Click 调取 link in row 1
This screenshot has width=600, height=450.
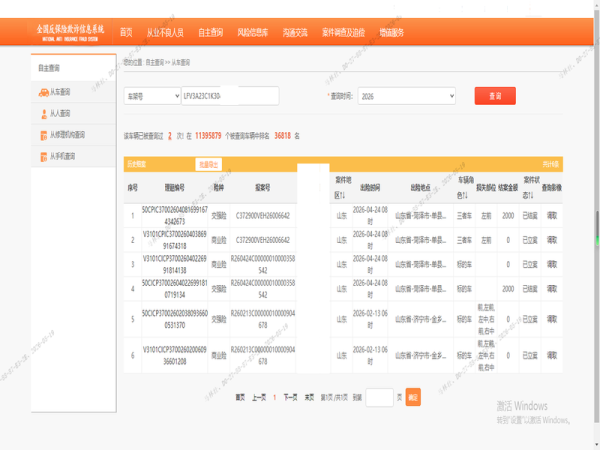552,216
